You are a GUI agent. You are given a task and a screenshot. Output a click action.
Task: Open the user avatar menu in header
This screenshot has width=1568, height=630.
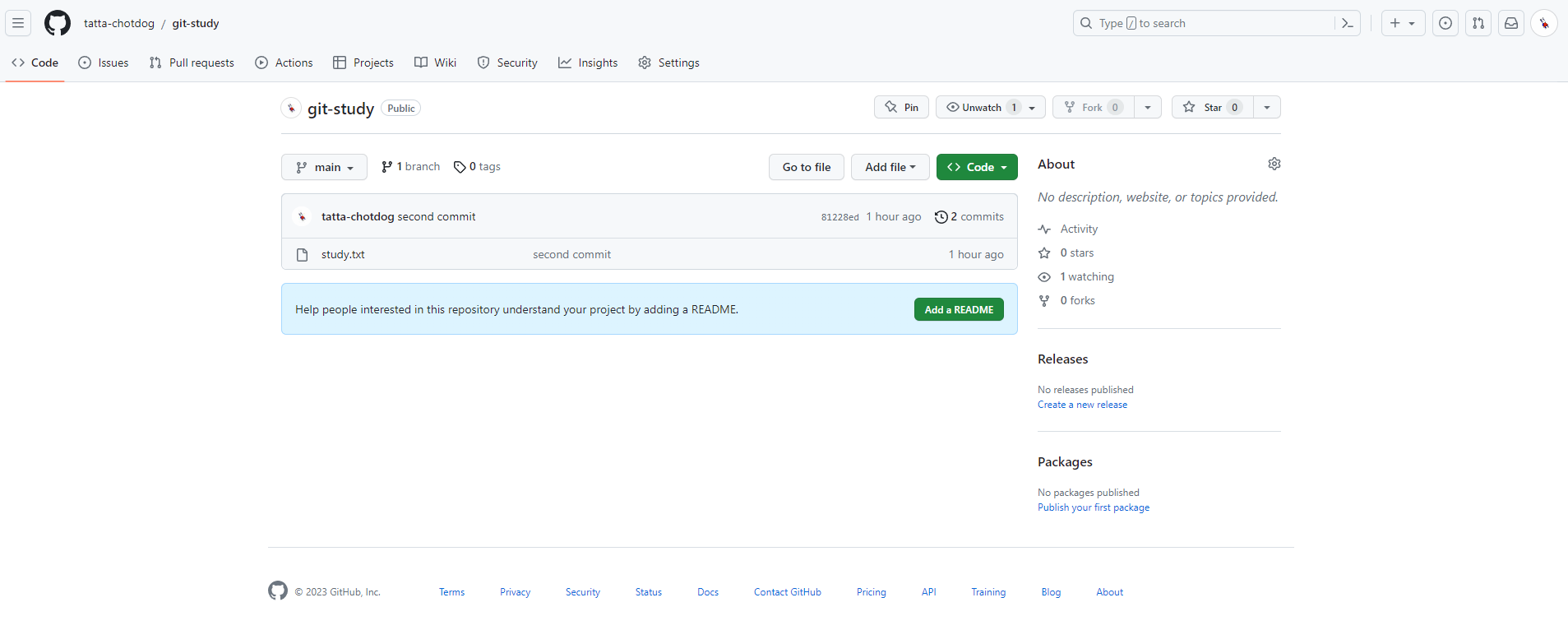click(1544, 23)
